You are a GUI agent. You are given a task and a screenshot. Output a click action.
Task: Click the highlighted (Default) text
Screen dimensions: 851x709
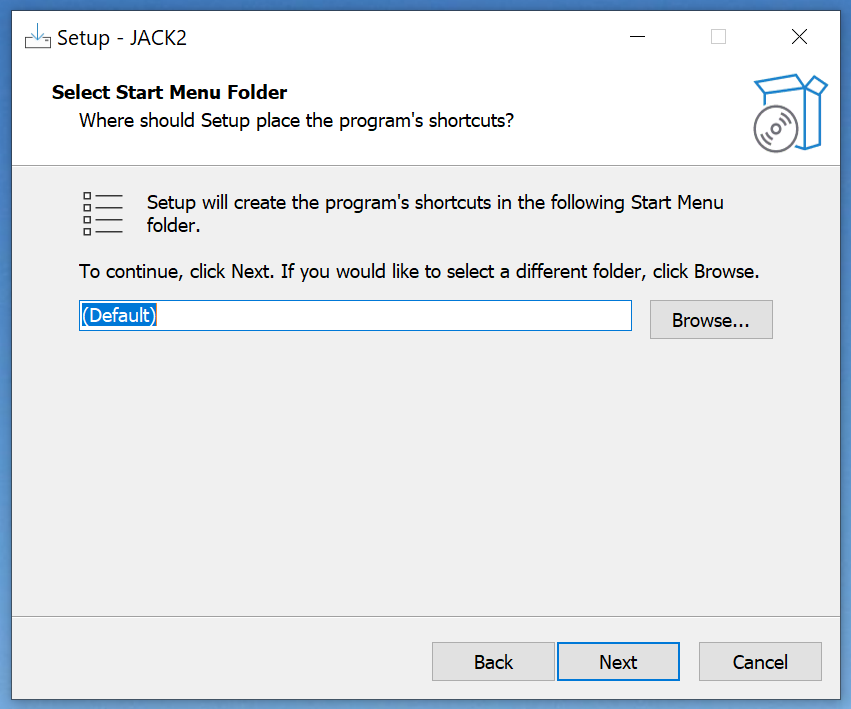119,316
